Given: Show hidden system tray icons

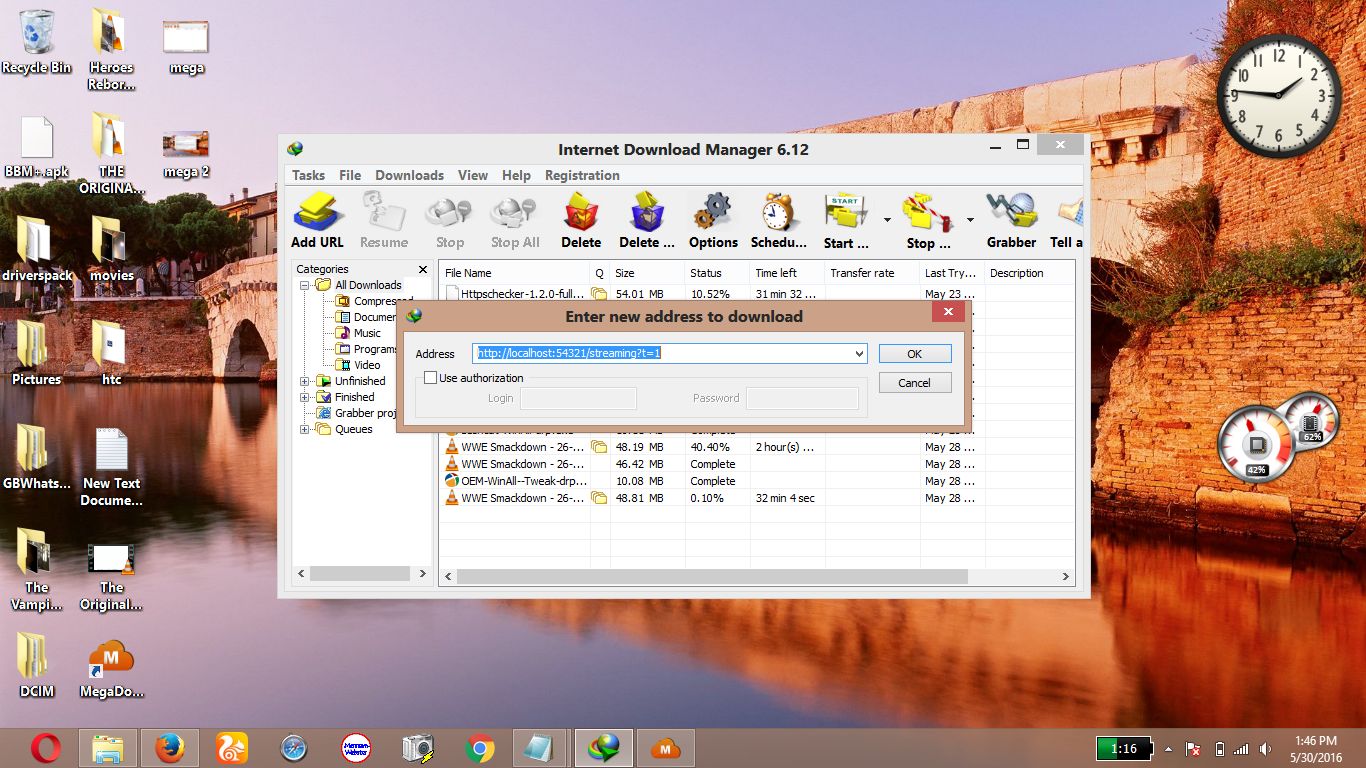Looking at the screenshot, I should coord(1168,749).
